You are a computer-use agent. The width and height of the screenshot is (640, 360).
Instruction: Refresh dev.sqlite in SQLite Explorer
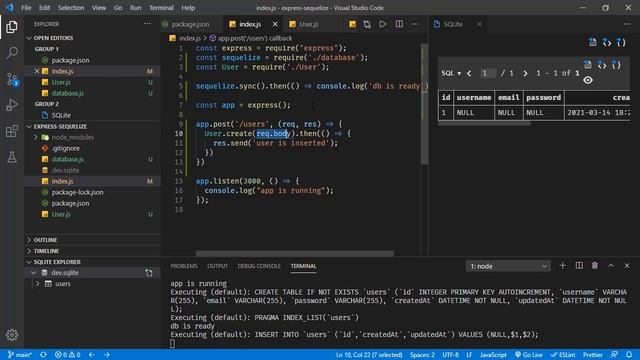(x=149, y=273)
